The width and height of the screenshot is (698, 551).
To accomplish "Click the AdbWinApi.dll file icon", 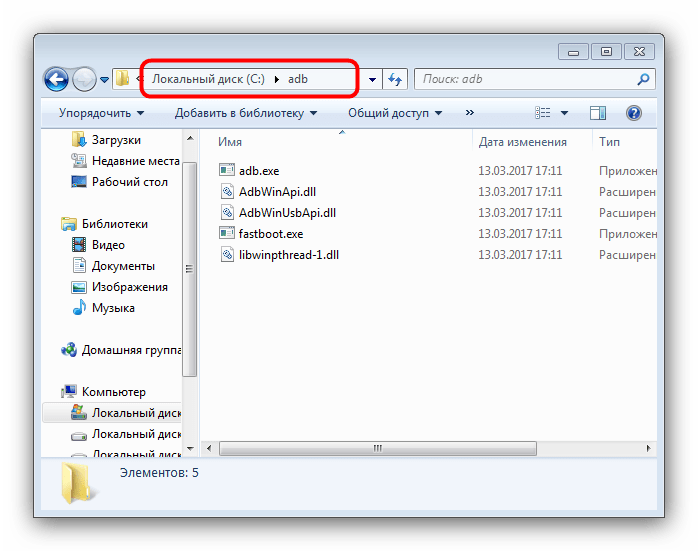I will (x=227, y=191).
